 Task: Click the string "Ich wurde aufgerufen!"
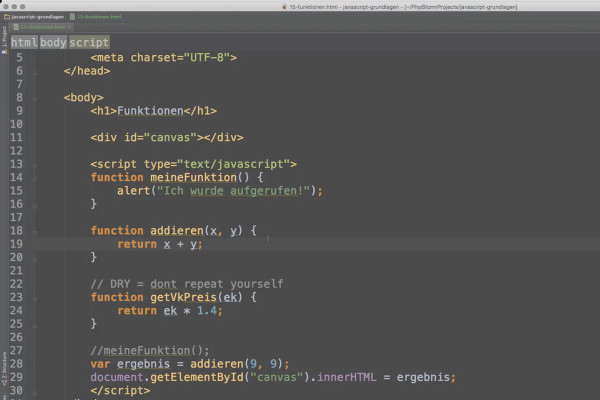(233, 191)
